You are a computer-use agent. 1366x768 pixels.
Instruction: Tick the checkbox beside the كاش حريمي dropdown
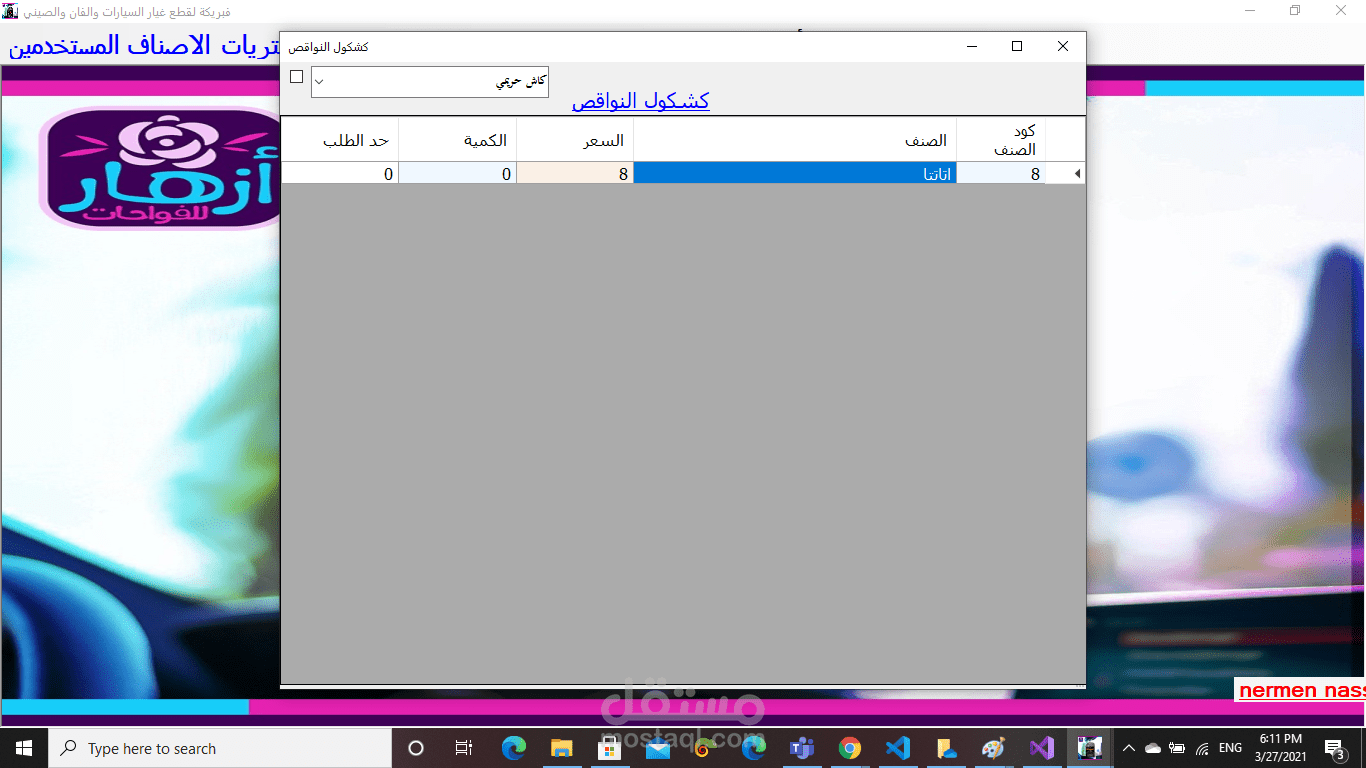[x=296, y=77]
